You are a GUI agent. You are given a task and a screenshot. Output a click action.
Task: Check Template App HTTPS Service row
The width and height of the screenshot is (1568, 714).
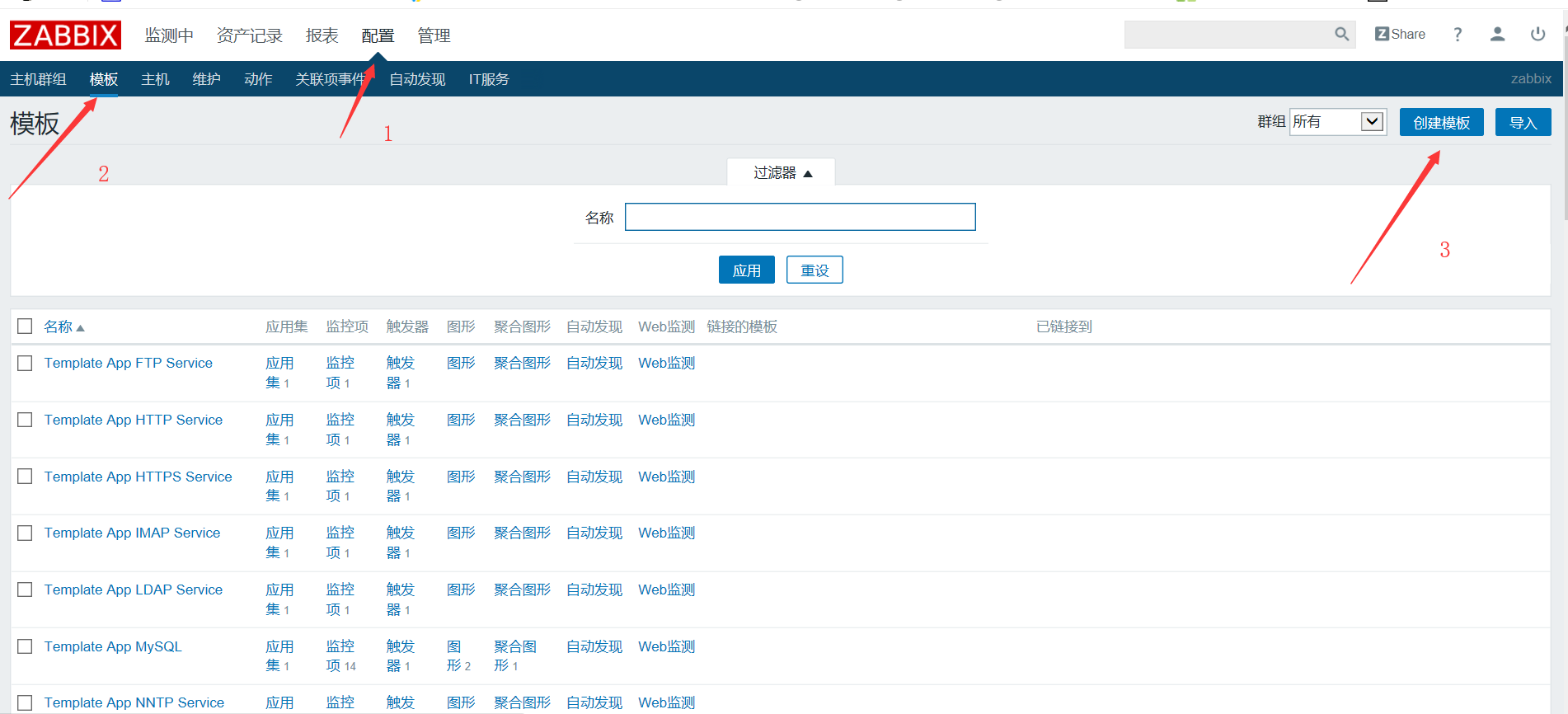[25, 477]
